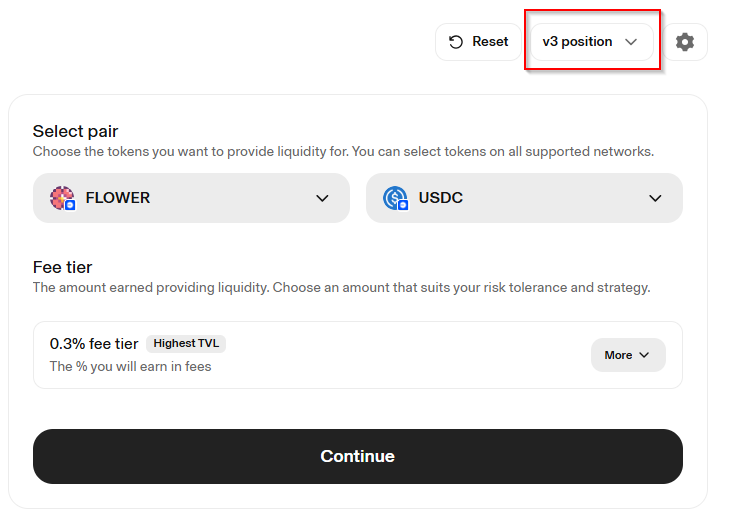Click 'The % you will earn in fees' text
Screen dimensions: 736x528
point(130,366)
